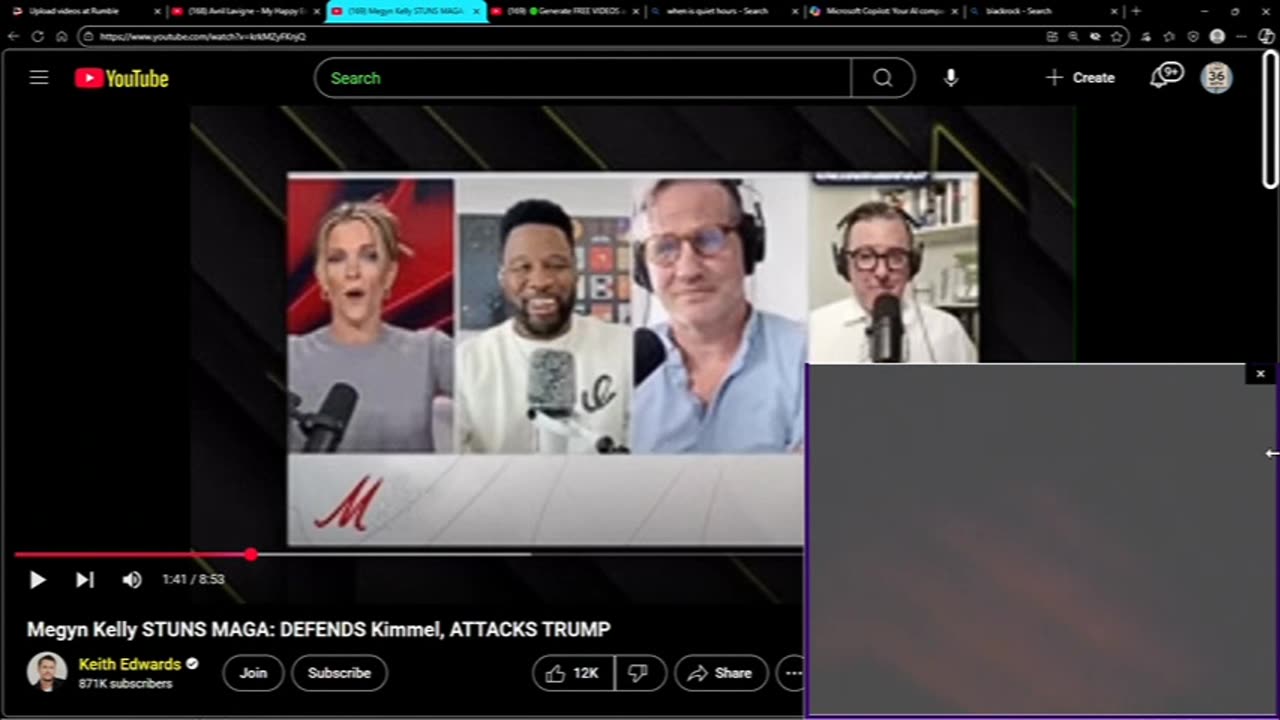Open the Keith Edwards channel name link

tap(130, 664)
